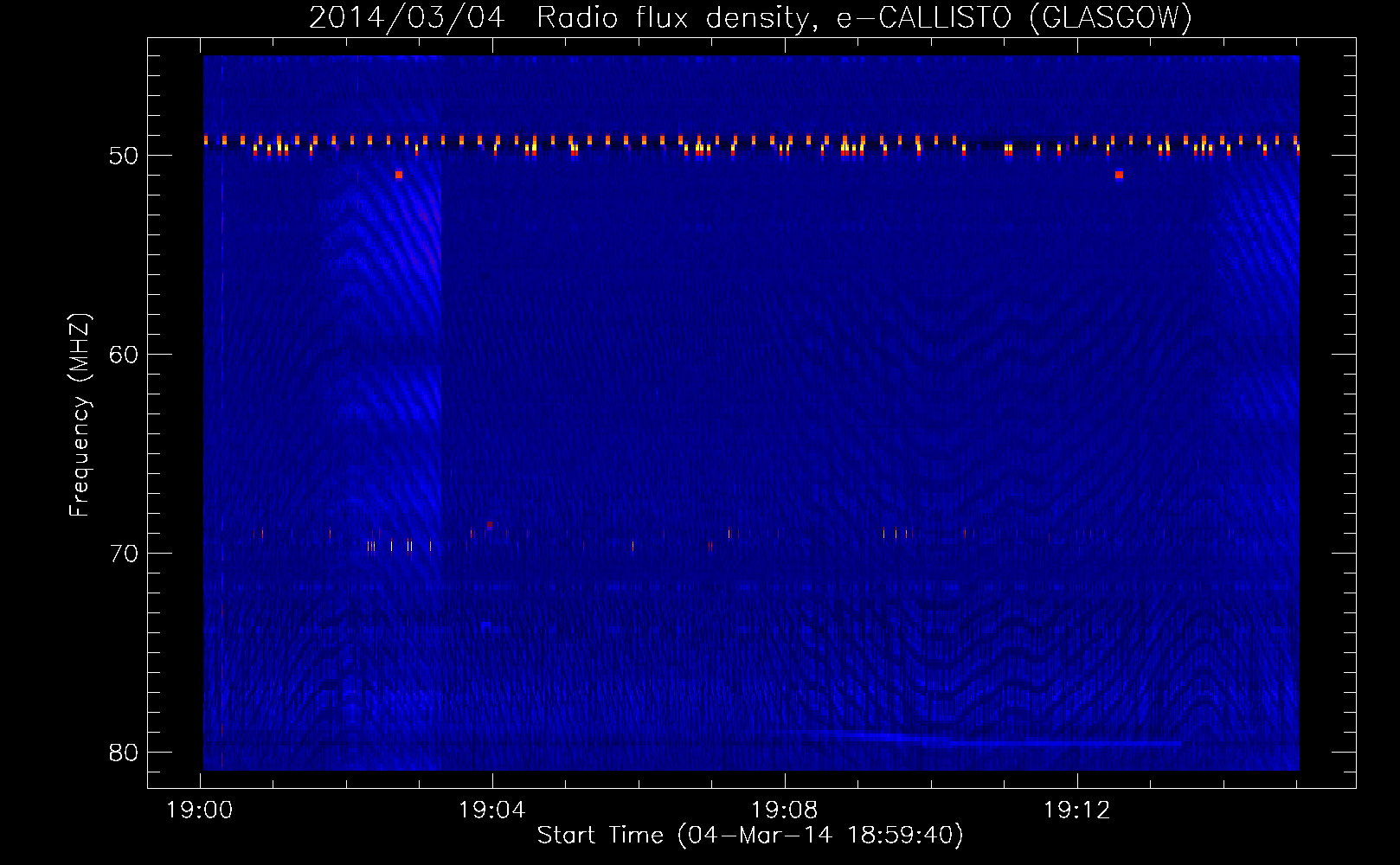Click the 80 frequency tick label

[x=125, y=753]
